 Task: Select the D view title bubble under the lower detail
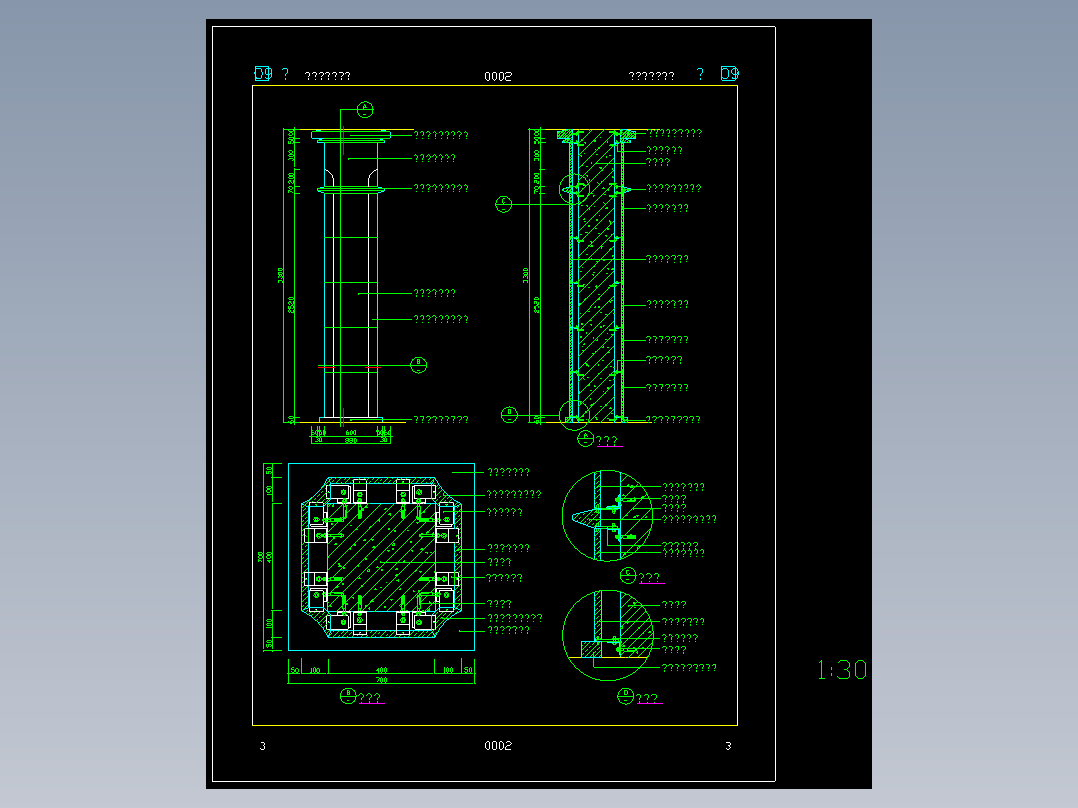(x=625, y=697)
